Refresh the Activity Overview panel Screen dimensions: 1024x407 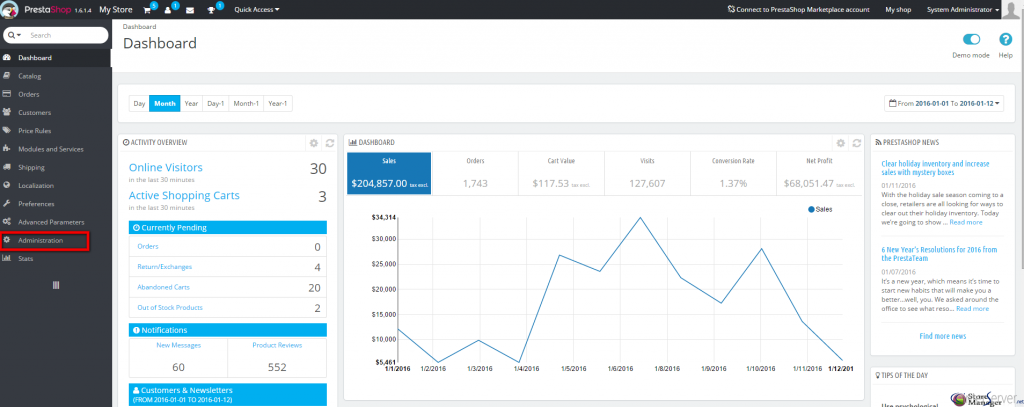(x=330, y=142)
